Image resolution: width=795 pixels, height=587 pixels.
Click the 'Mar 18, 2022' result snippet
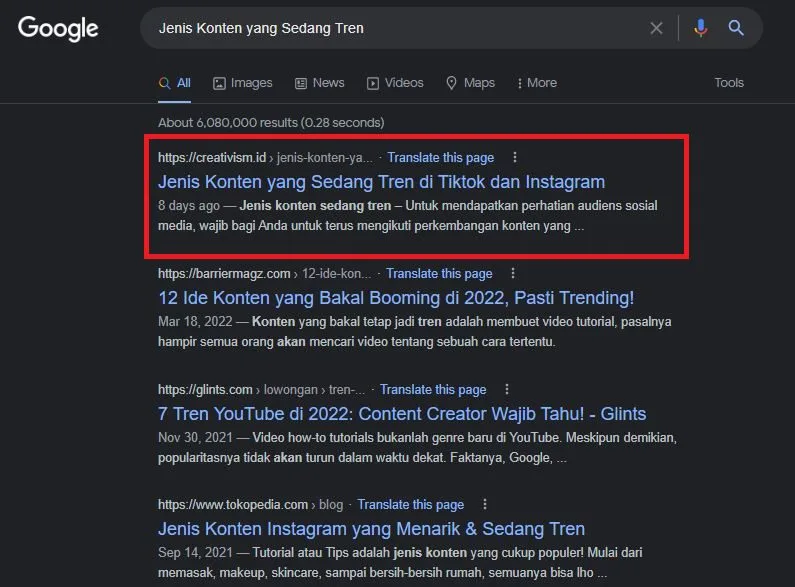pyautogui.click(x=415, y=332)
